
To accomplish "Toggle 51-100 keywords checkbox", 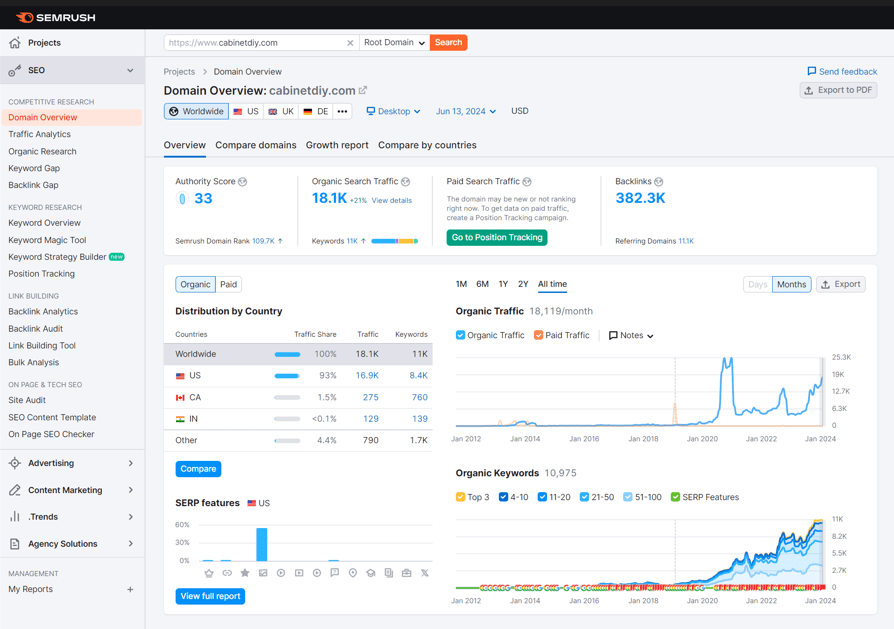I will 628,497.
